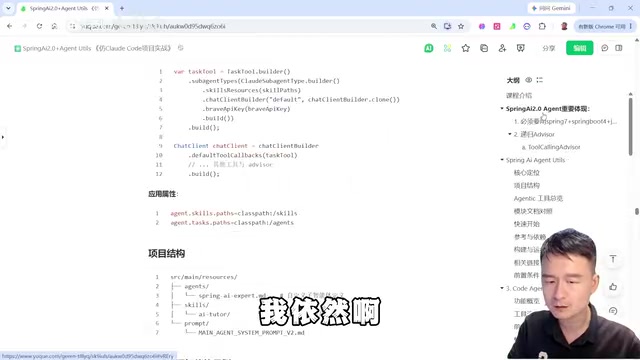
Task: Click the pink extension icon in toolbar
Action: point(497,26)
